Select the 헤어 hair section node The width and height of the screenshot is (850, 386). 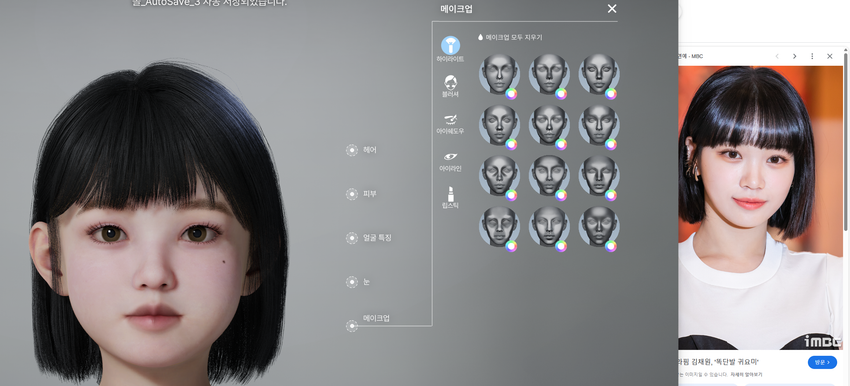coord(352,150)
